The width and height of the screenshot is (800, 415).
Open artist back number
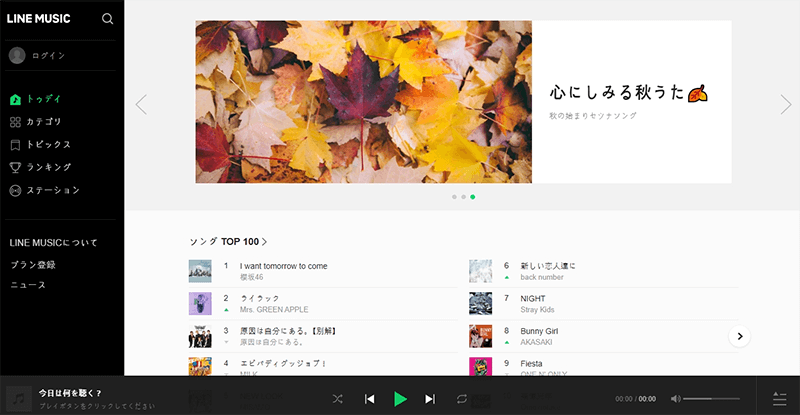(542, 277)
